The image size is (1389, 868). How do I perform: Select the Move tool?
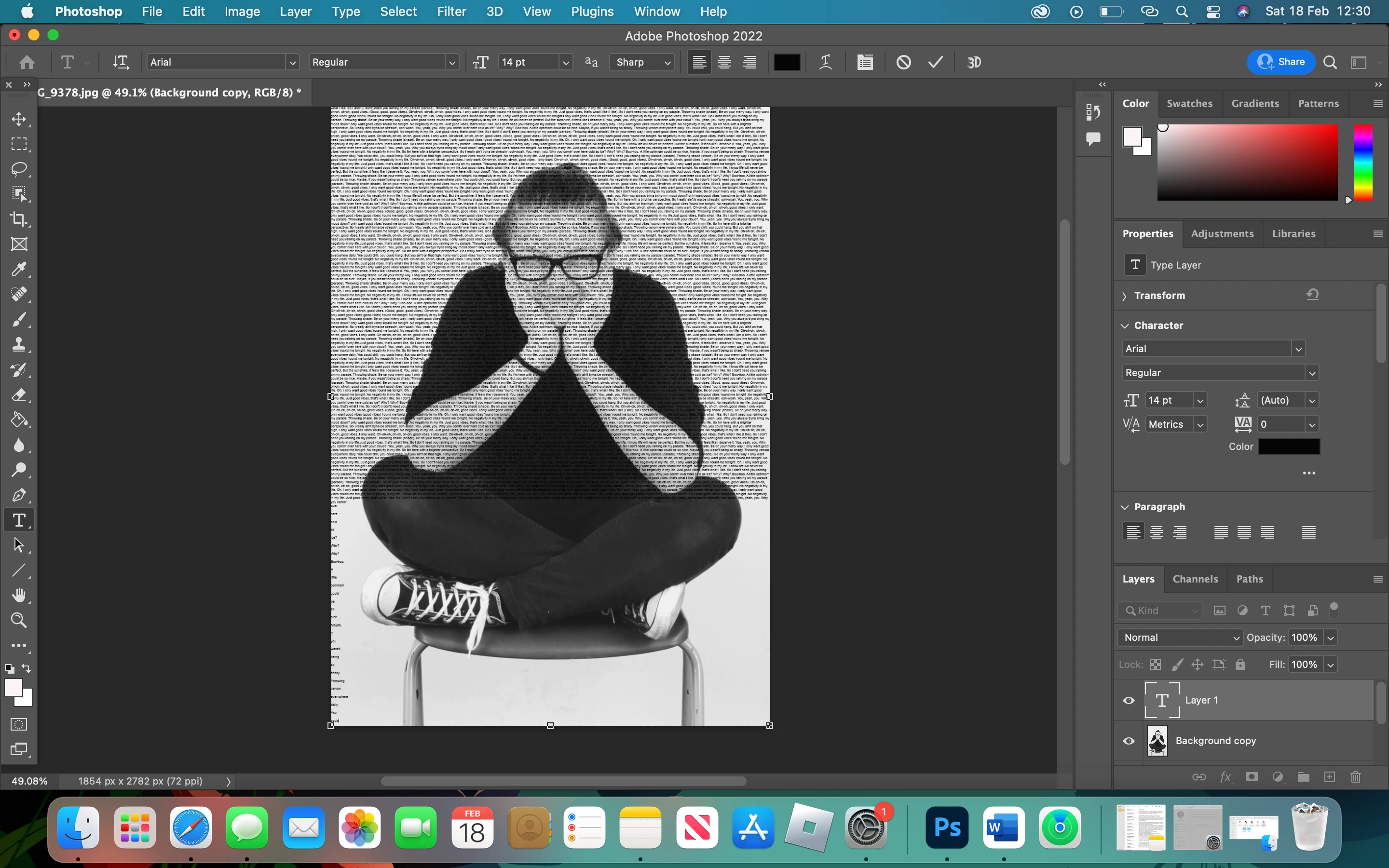pos(19,119)
